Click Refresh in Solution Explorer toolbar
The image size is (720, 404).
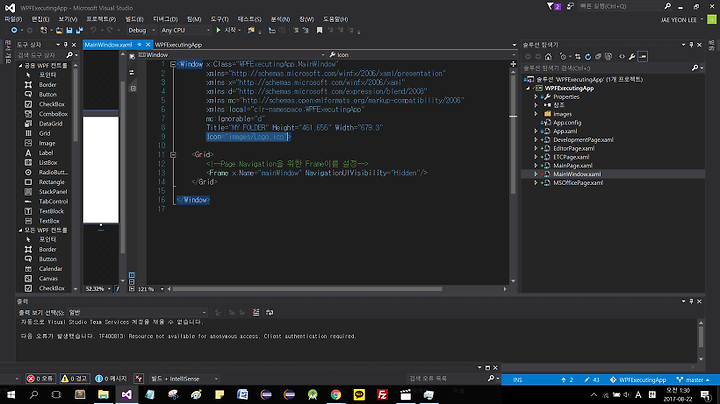(x=588, y=56)
